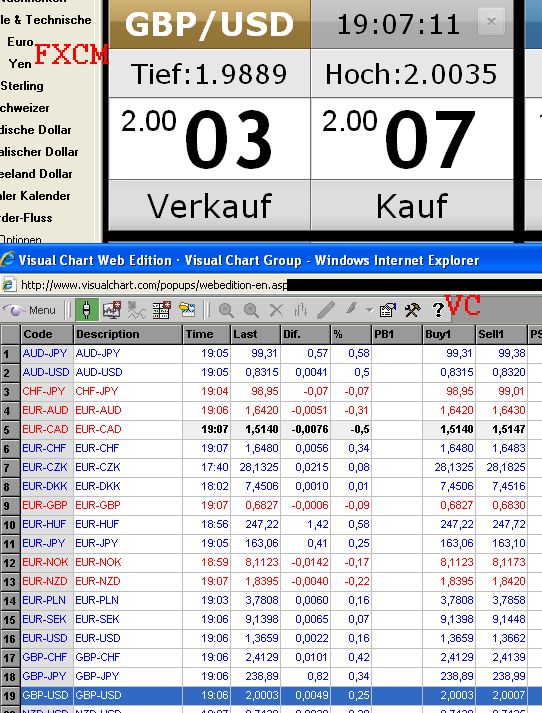The image size is (542, 713).
Task: Click EUR-NZD Sell1 value 1,8420
Action: 502,582
